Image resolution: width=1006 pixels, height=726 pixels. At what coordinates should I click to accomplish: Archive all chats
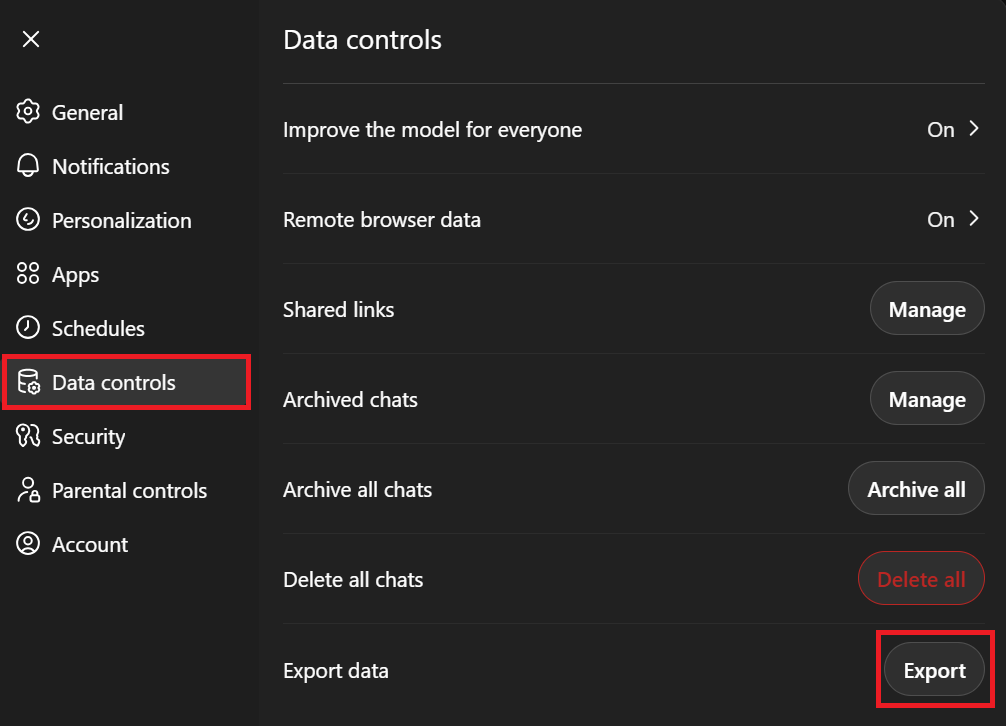pyautogui.click(x=915, y=488)
